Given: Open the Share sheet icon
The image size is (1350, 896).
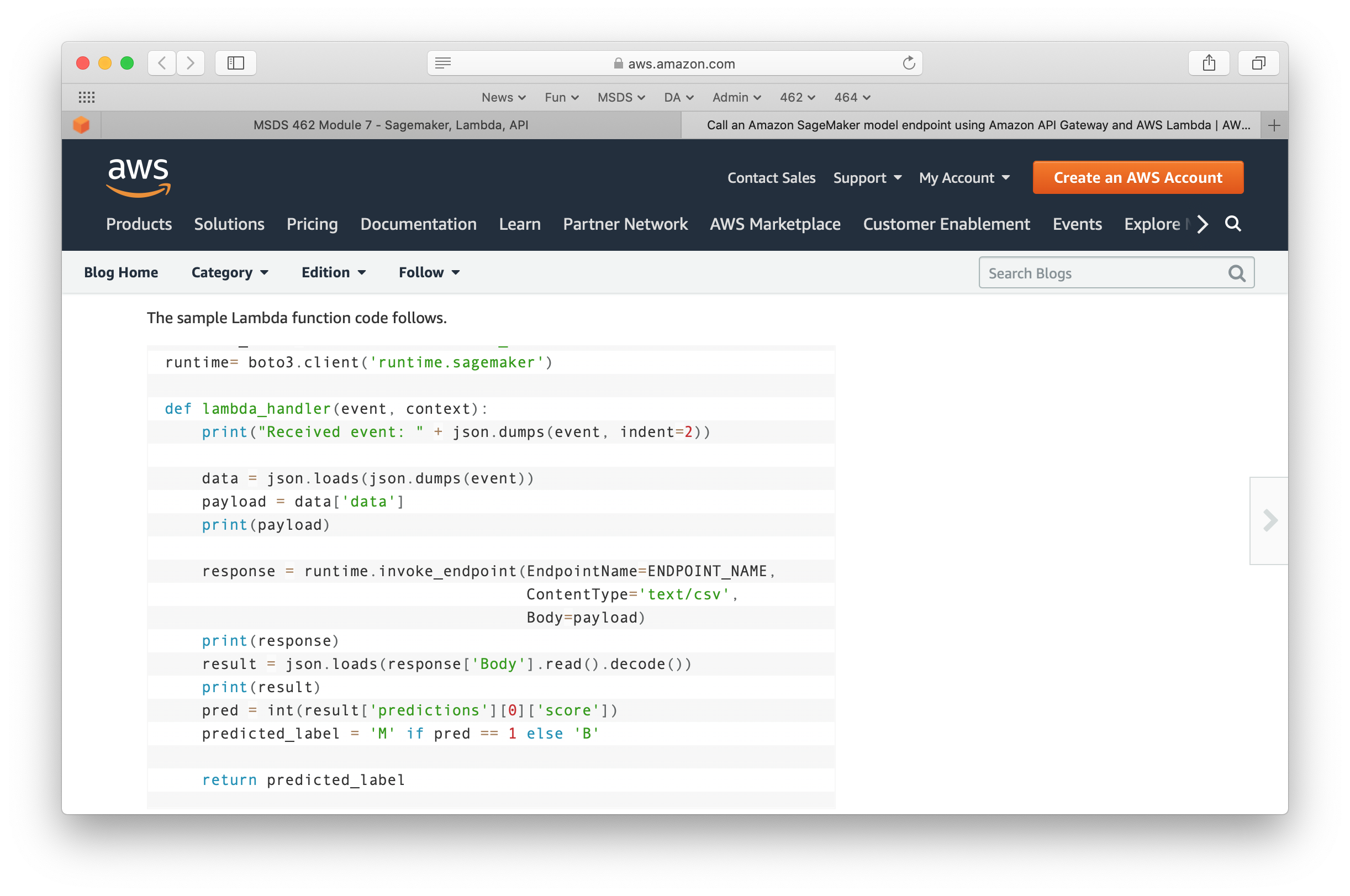Looking at the screenshot, I should point(1208,63).
